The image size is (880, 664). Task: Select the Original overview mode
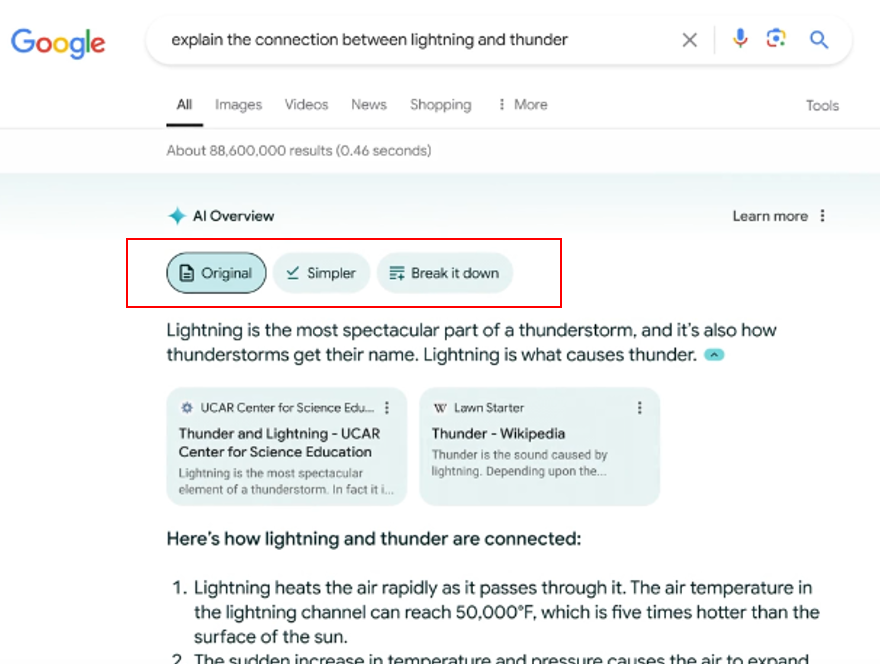point(216,273)
